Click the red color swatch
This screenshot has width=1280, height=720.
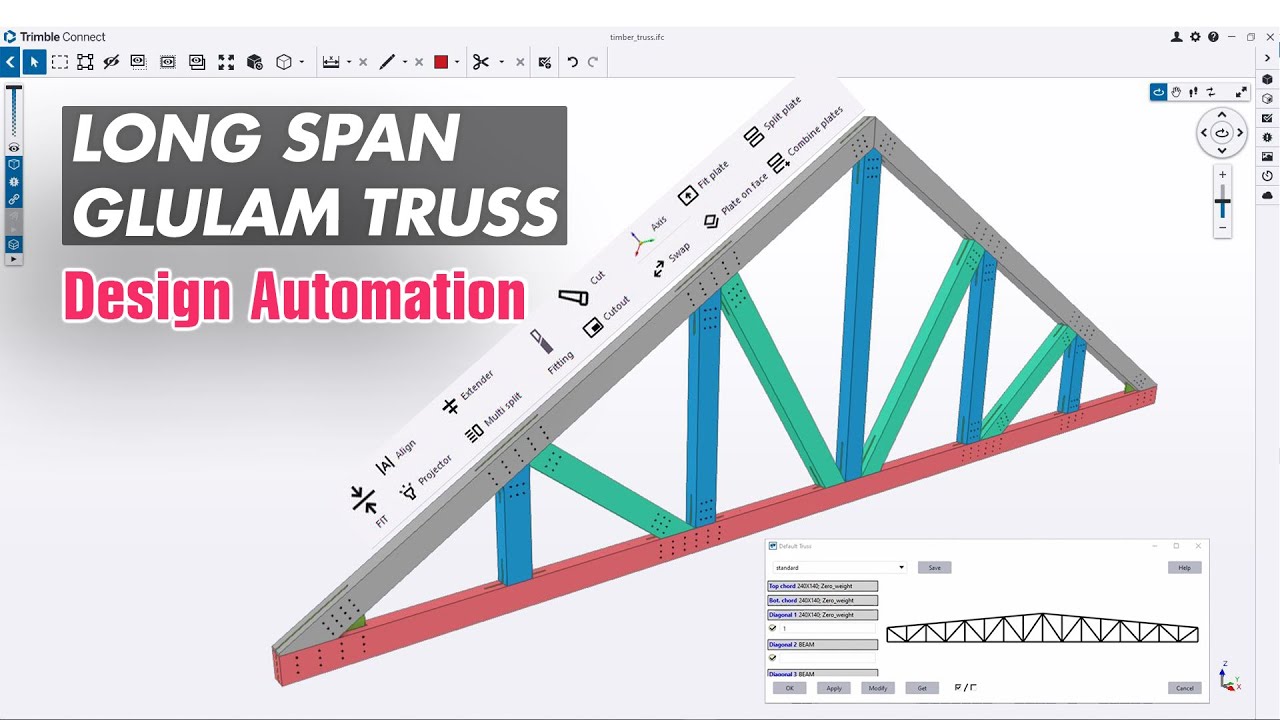(441, 62)
